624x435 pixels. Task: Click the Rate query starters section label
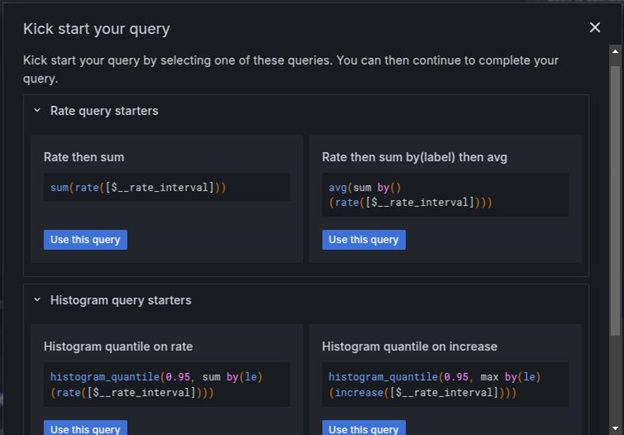coord(104,111)
